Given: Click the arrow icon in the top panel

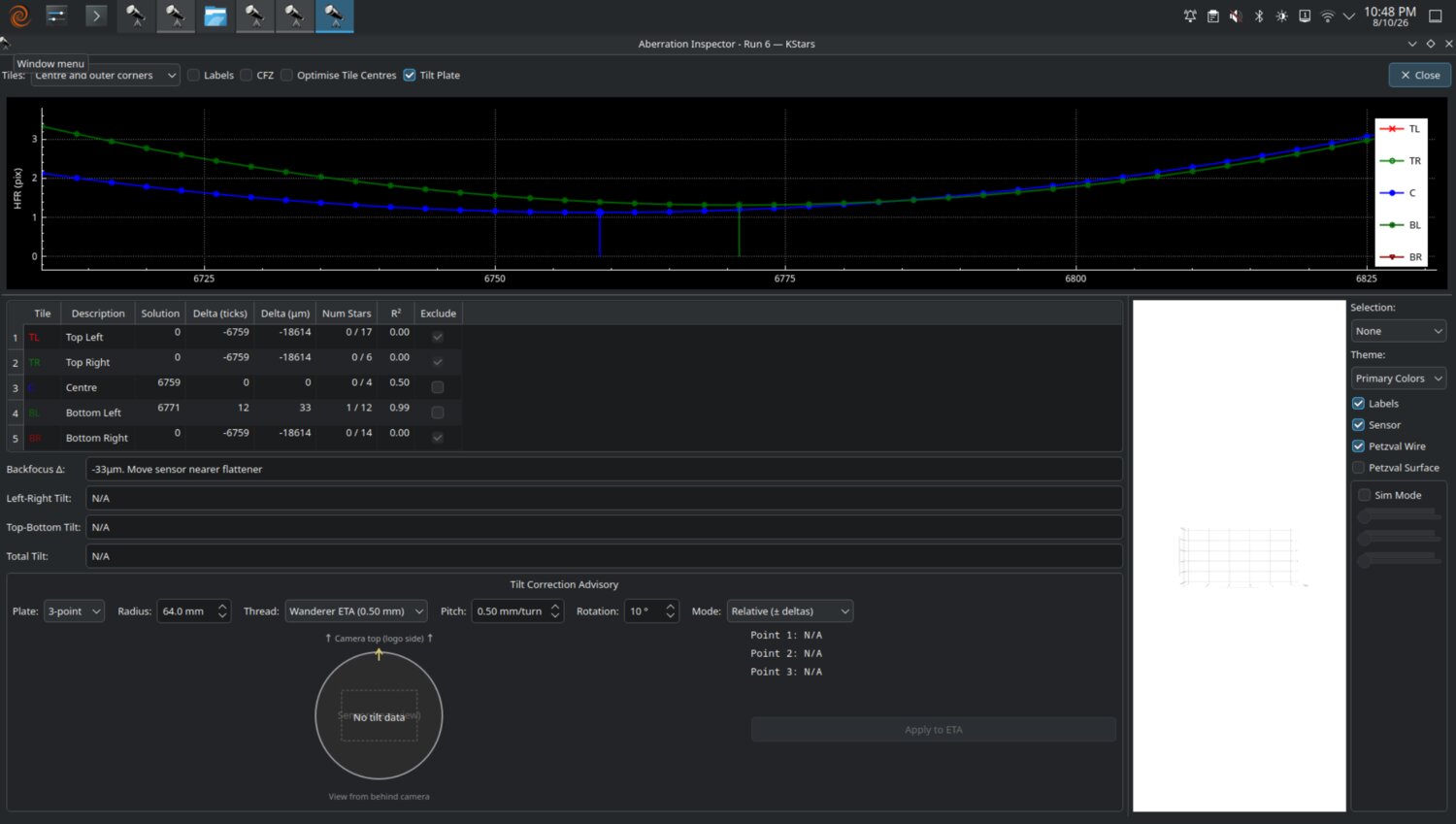Looking at the screenshot, I should [x=95, y=16].
